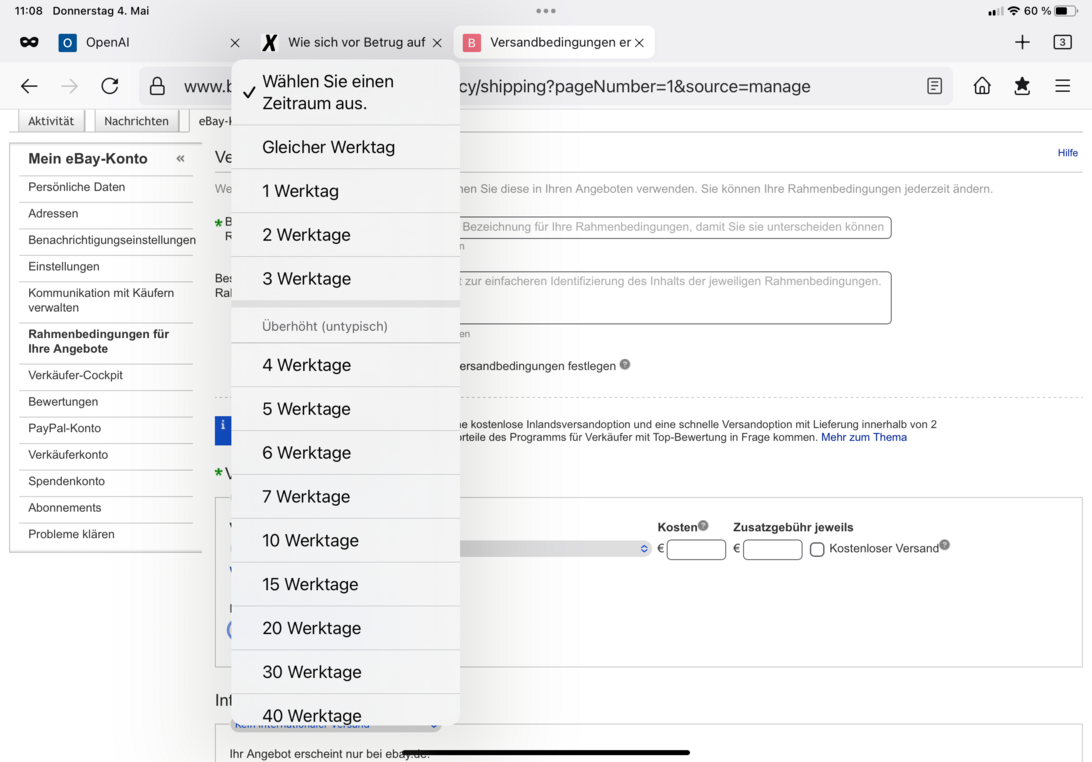Open the reader view icon
The image size is (1092, 762).
point(934,86)
